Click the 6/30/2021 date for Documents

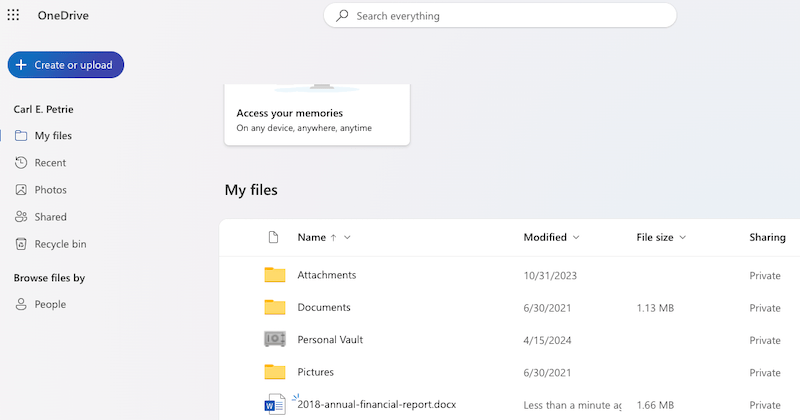(x=547, y=308)
